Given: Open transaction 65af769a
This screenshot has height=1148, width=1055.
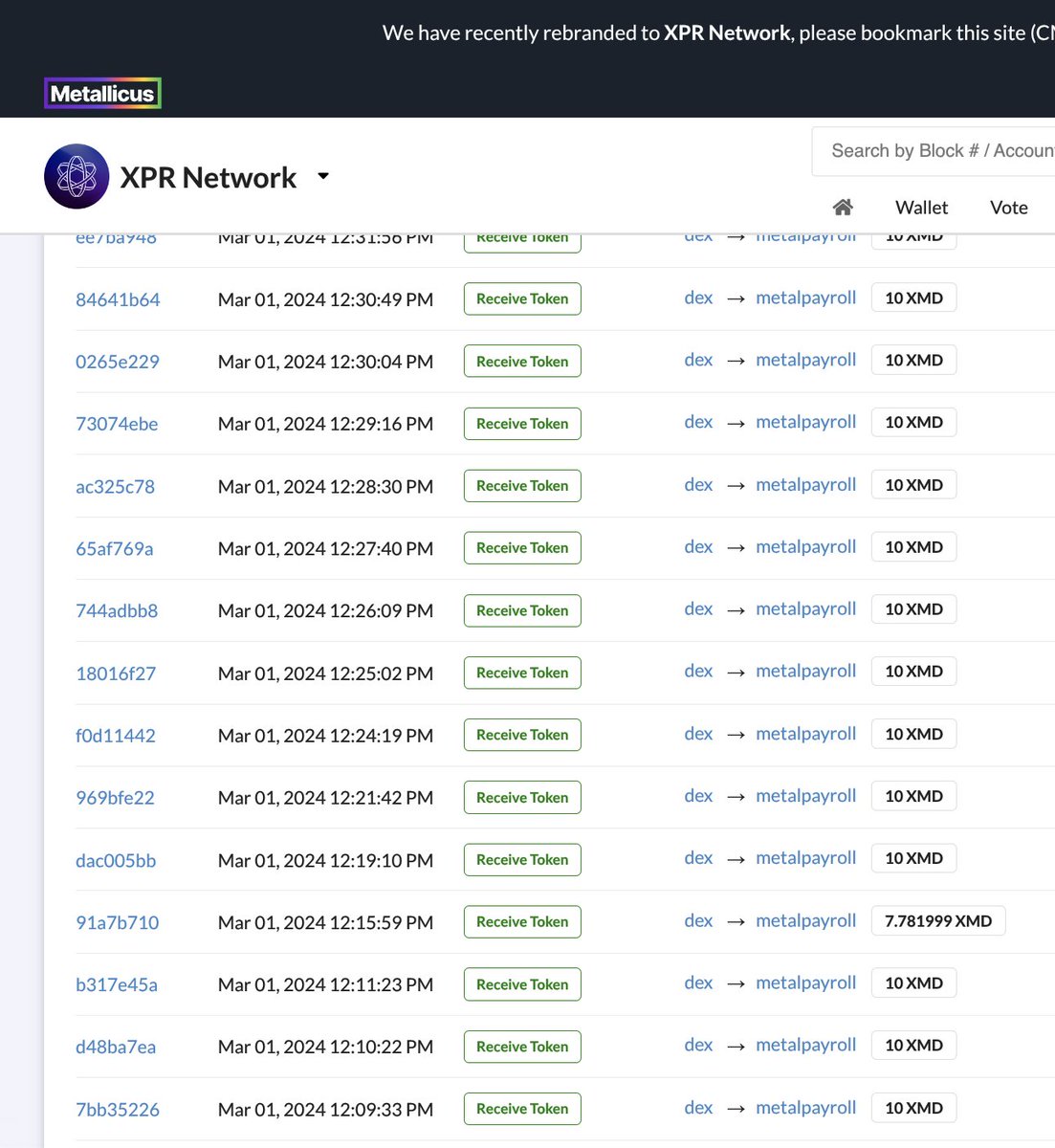Looking at the screenshot, I should coord(115,548).
